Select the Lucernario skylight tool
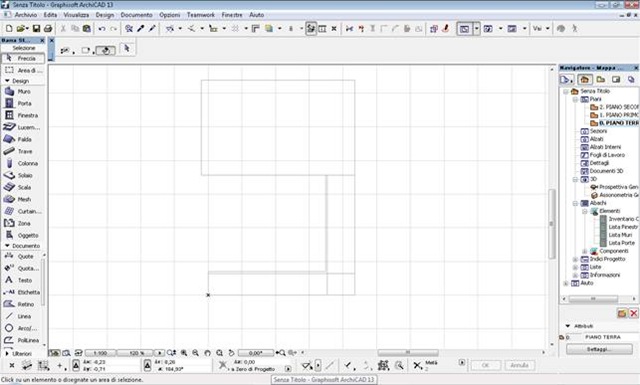This screenshot has width=640, height=385. [23, 127]
